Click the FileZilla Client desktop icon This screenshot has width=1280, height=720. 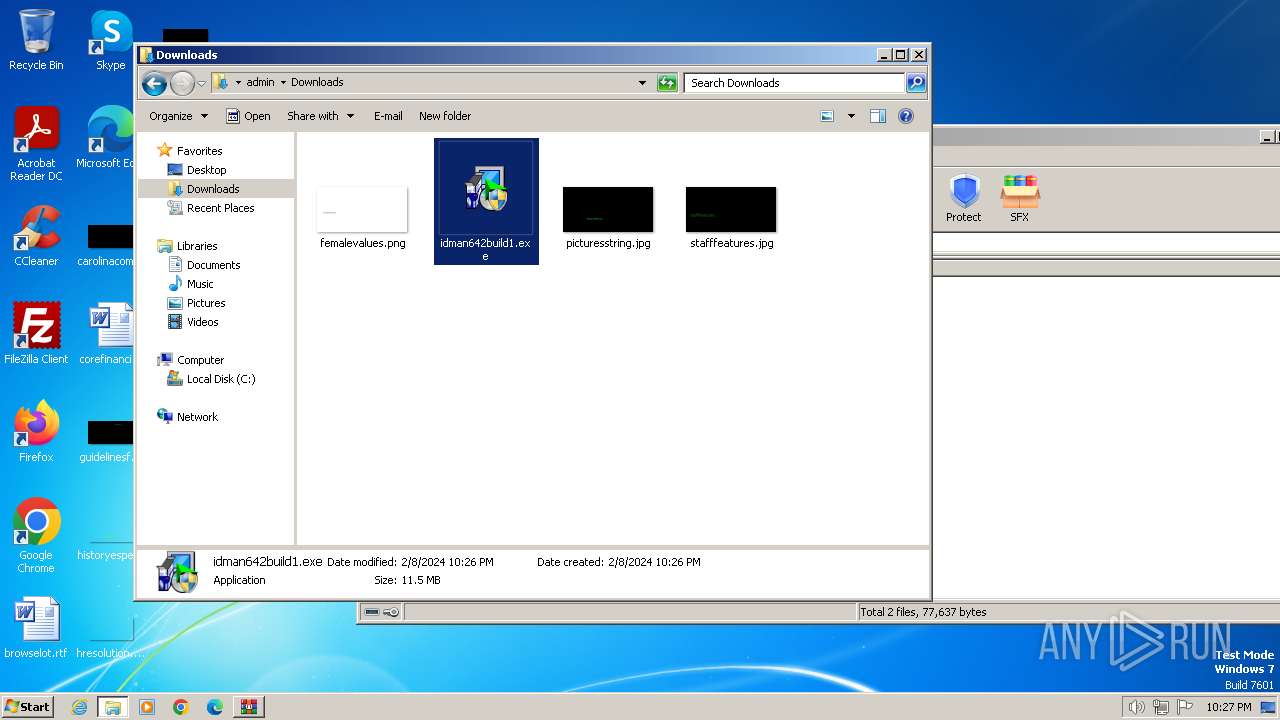click(x=36, y=333)
